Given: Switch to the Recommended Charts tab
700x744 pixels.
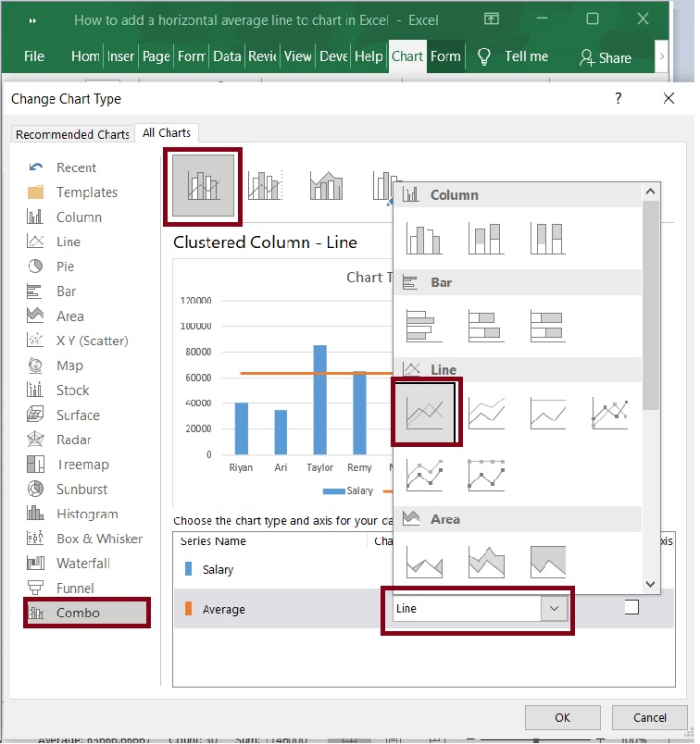Looking at the screenshot, I should click(73, 134).
